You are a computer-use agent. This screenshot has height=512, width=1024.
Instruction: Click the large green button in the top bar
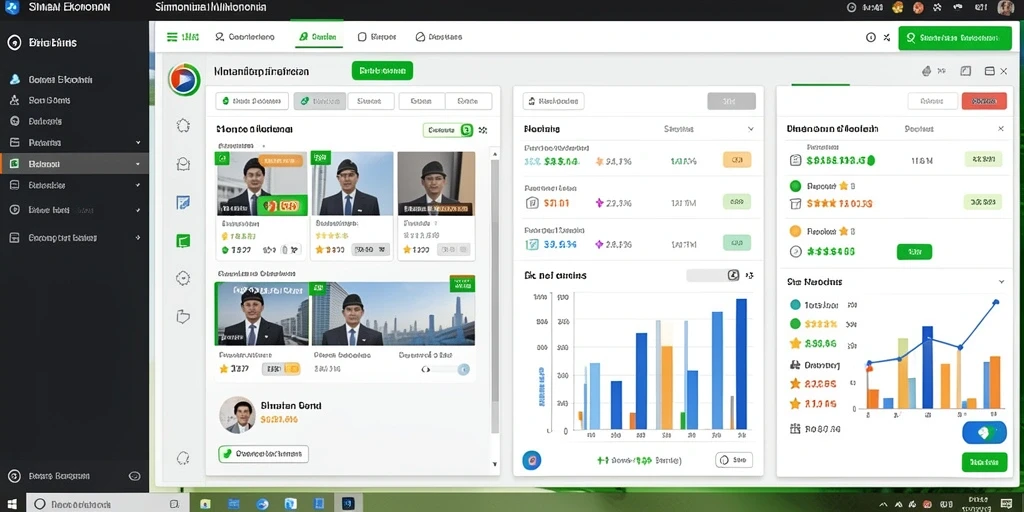955,38
